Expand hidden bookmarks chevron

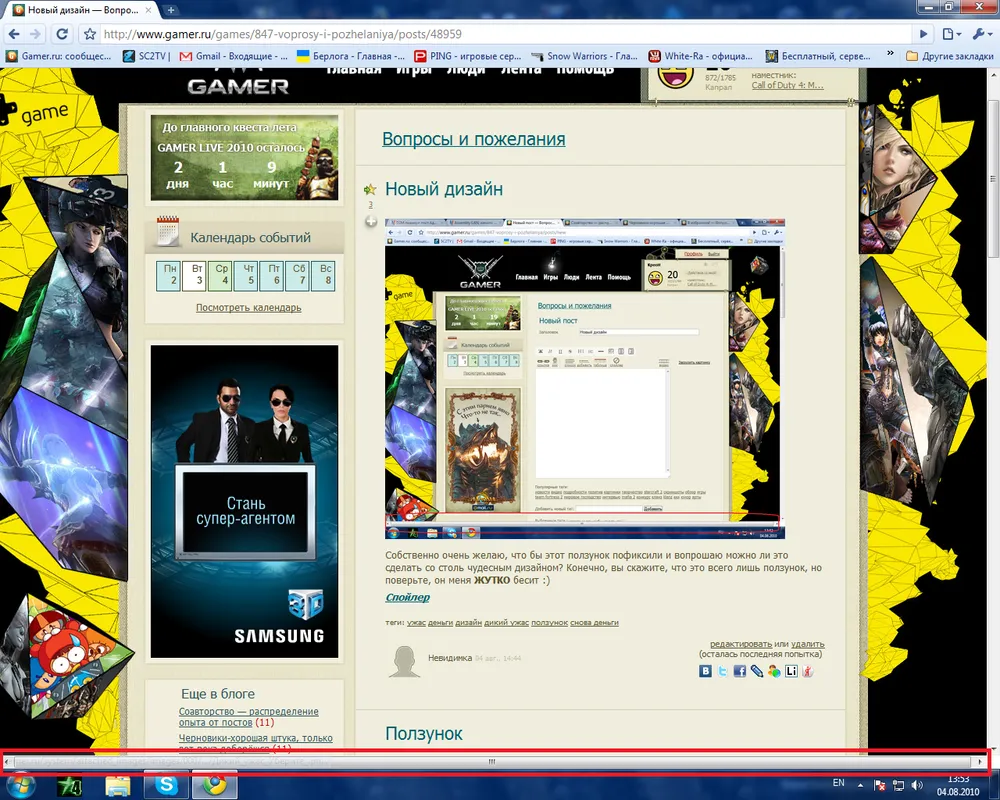pos(890,55)
